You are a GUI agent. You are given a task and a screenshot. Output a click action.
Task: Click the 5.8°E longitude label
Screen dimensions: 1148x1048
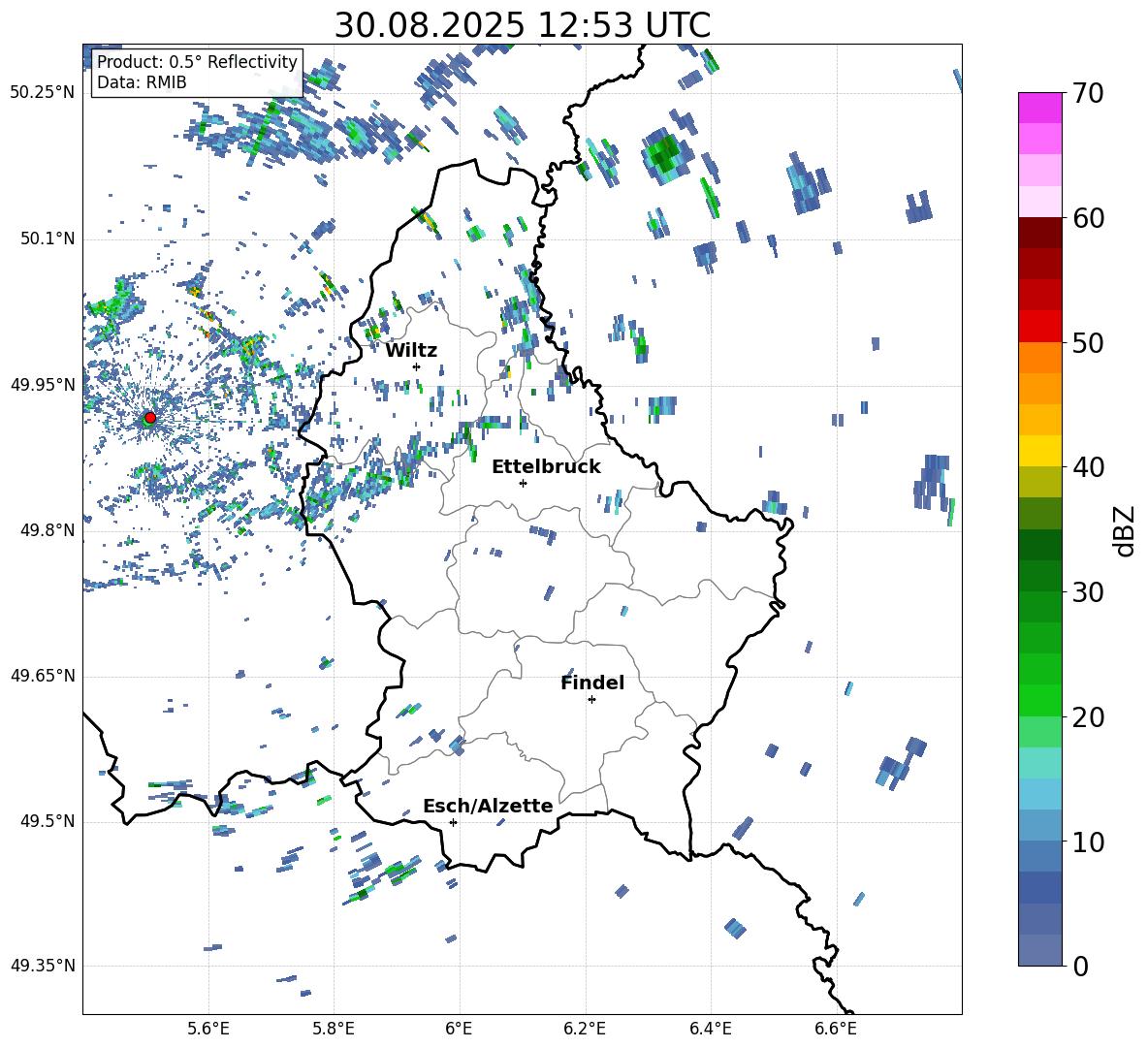[x=334, y=1030]
